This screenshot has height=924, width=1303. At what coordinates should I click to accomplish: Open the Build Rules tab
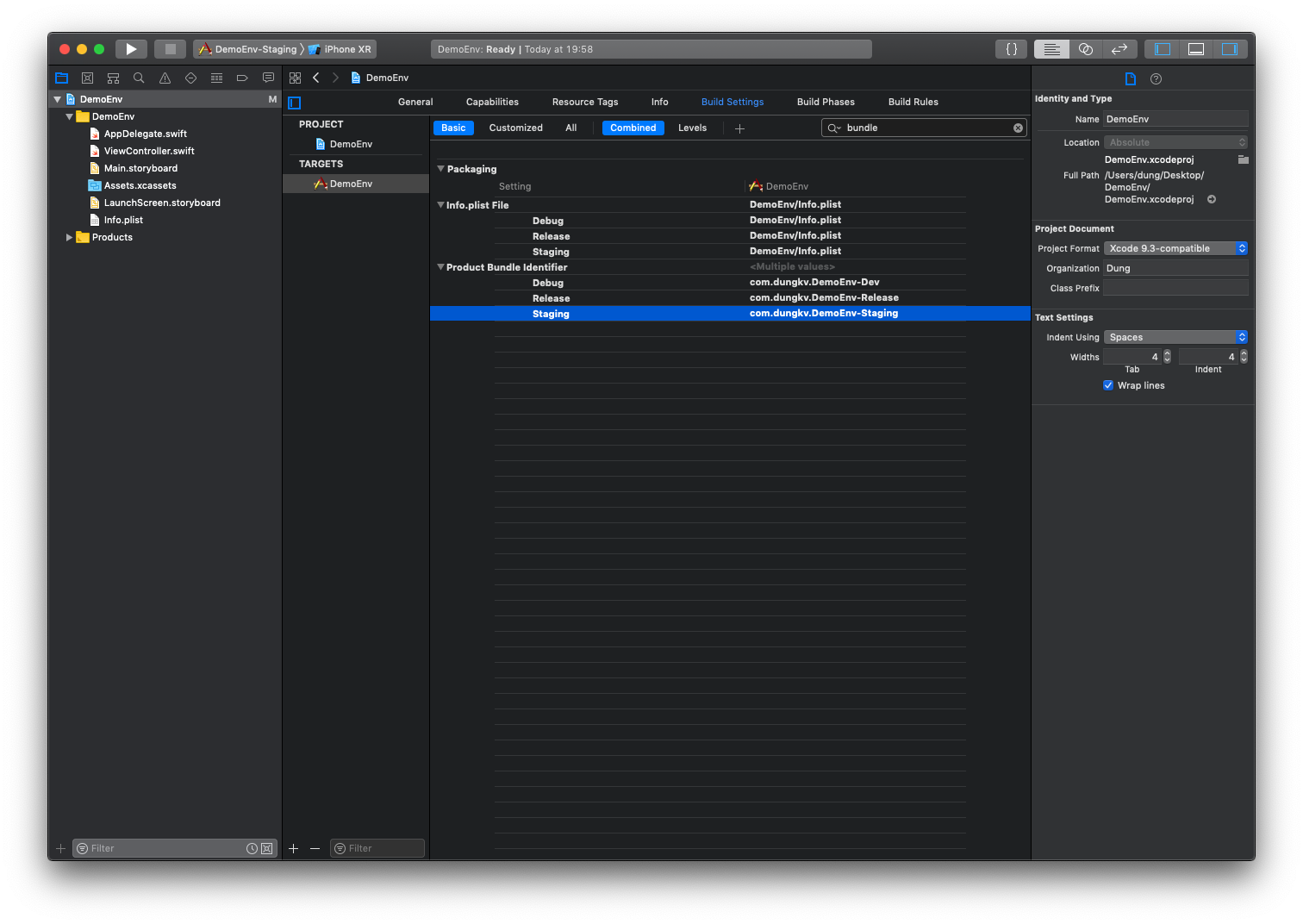click(913, 102)
